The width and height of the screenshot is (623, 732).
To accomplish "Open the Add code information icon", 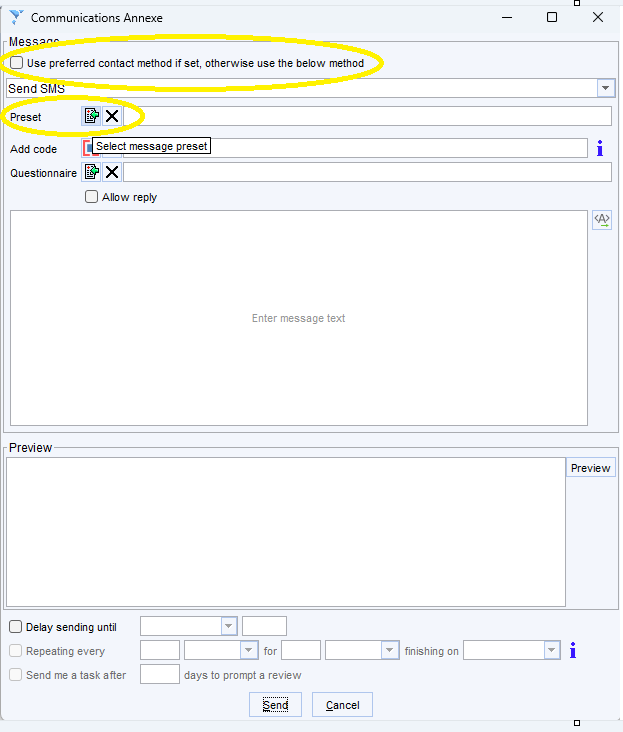I will point(600,148).
